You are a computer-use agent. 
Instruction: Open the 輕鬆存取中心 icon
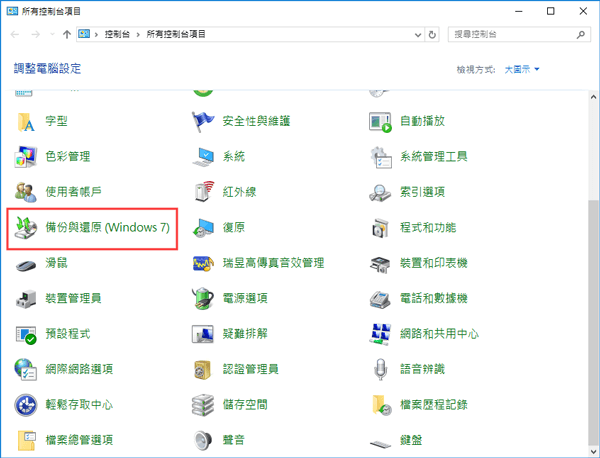26,405
